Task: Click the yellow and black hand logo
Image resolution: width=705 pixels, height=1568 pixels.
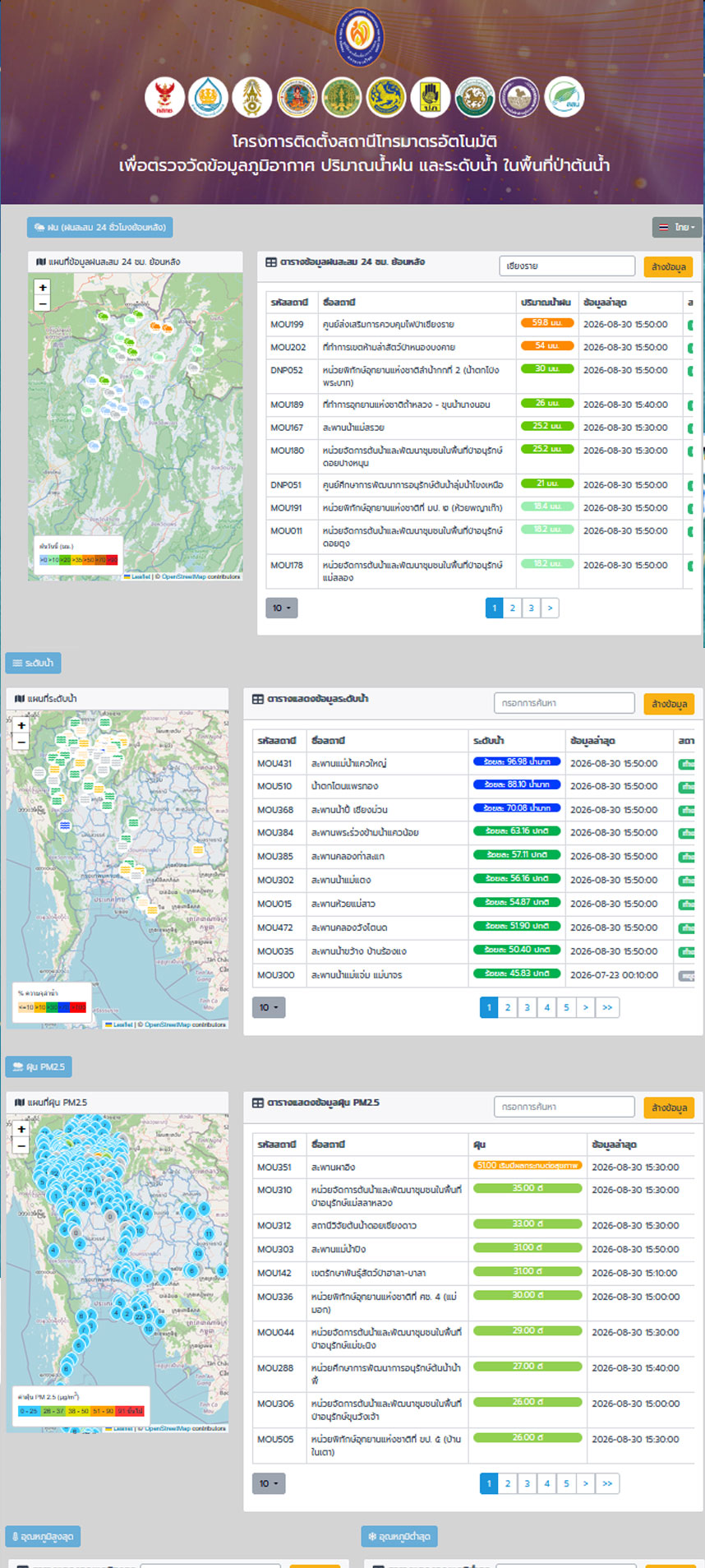Action: coord(431,98)
